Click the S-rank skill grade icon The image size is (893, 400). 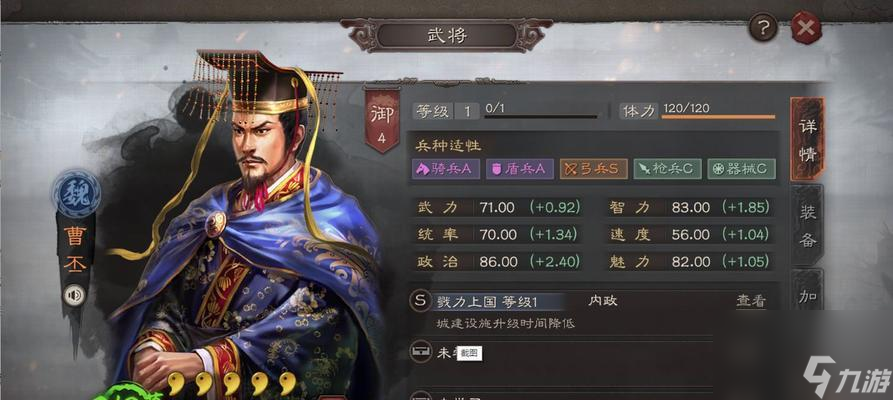pos(420,301)
